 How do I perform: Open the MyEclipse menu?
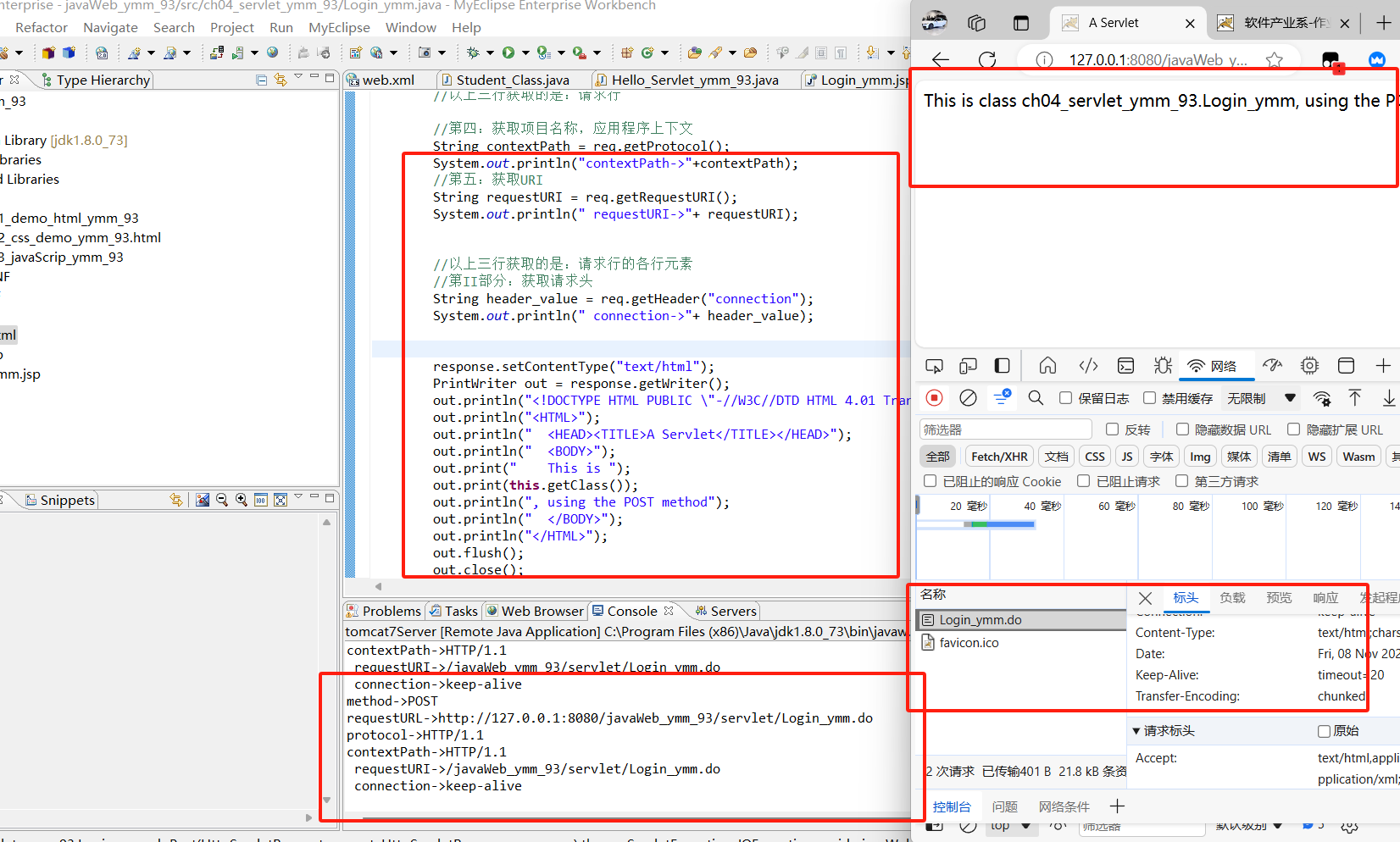(x=339, y=28)
